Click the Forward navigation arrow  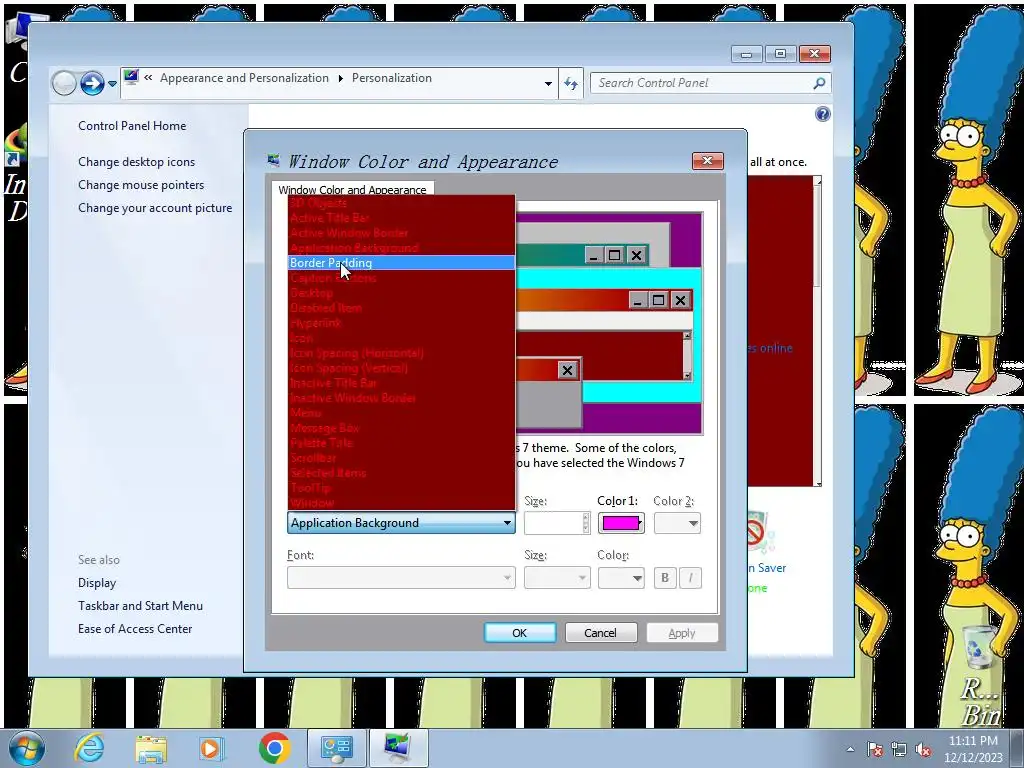(92, 83)
